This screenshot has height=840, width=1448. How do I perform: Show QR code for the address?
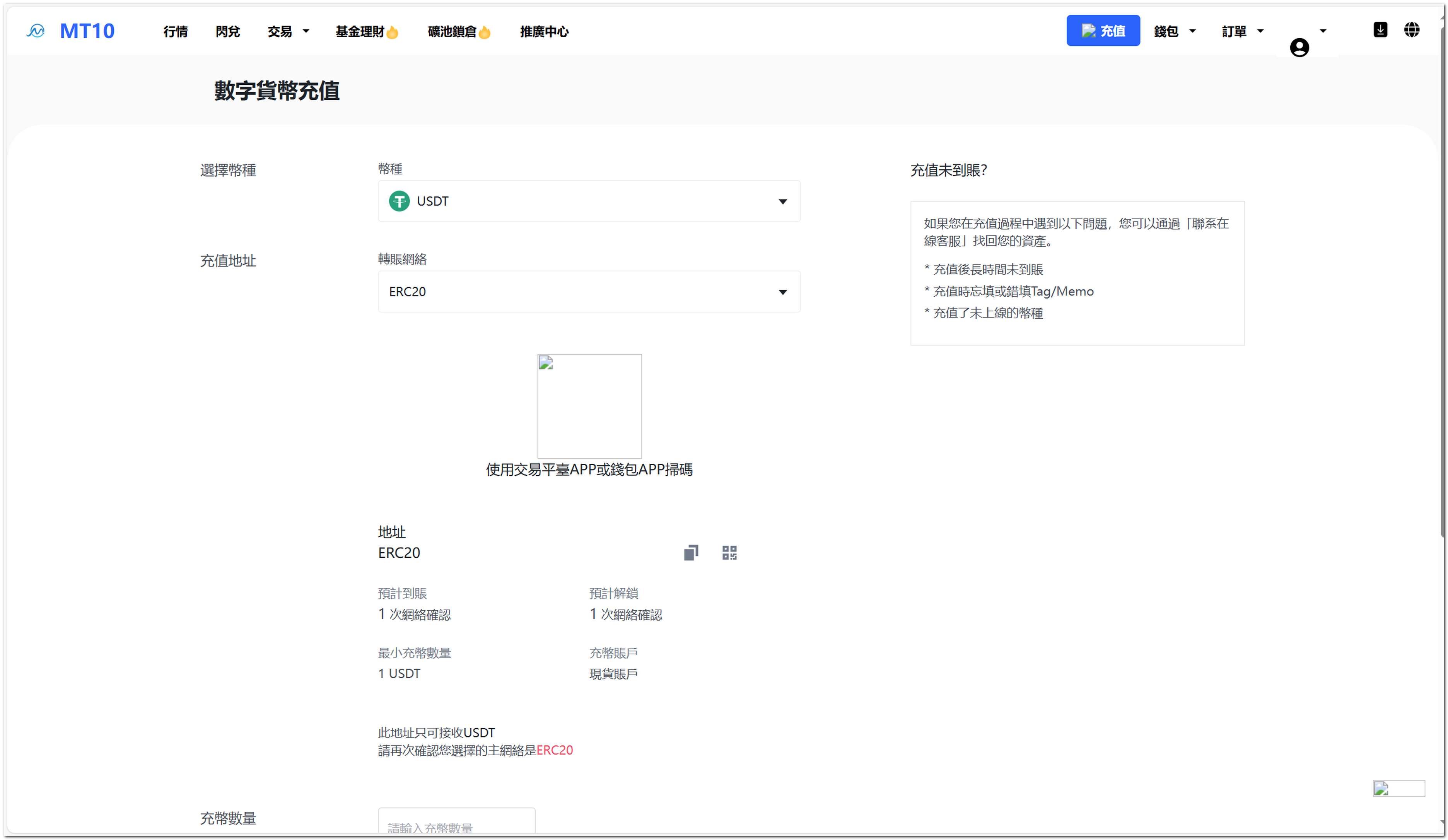pos(729,553)
